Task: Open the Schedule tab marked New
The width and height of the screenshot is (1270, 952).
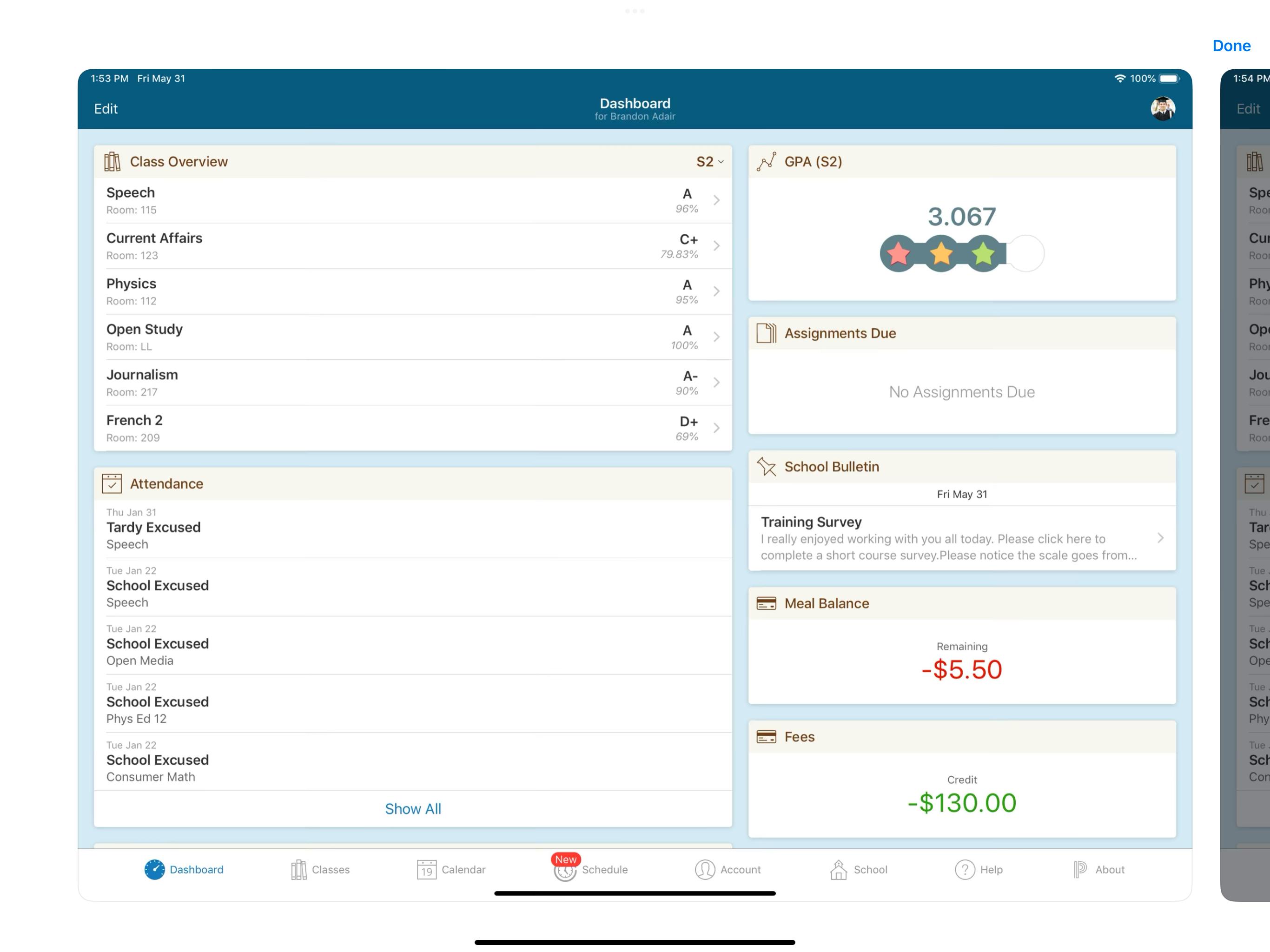Action: tap(591, 869)
